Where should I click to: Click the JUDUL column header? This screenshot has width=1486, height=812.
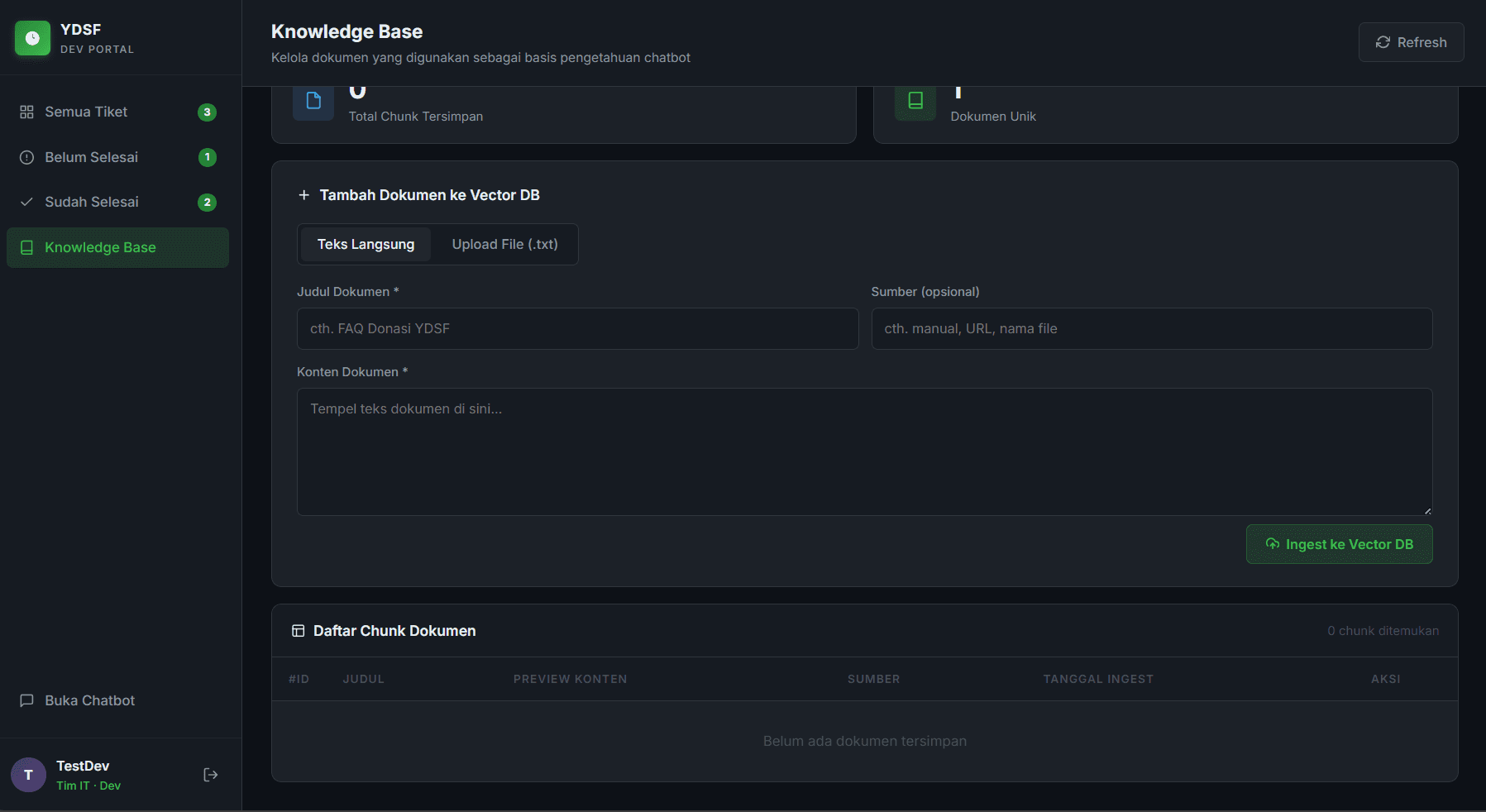pos(363,679)
